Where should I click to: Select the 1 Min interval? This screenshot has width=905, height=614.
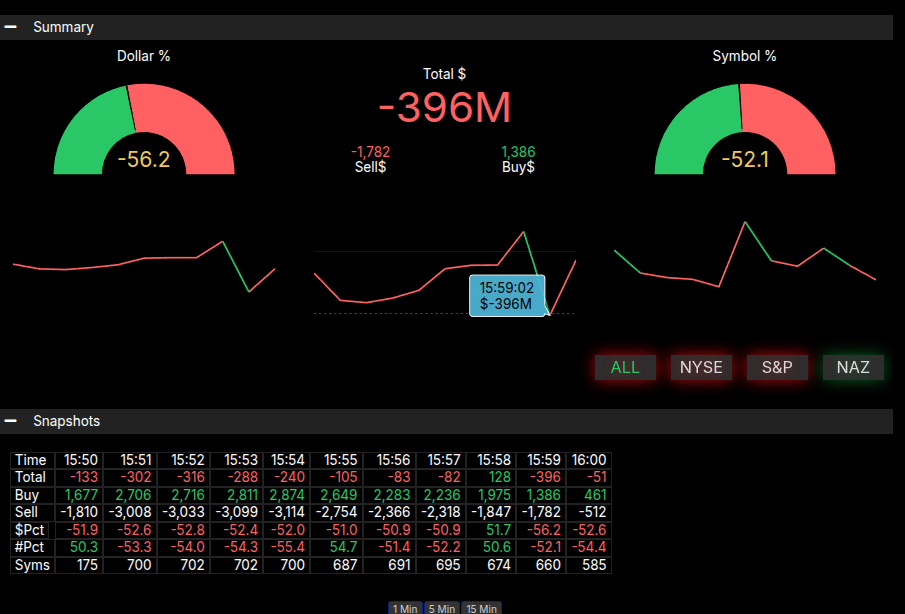tap(405, 608)
